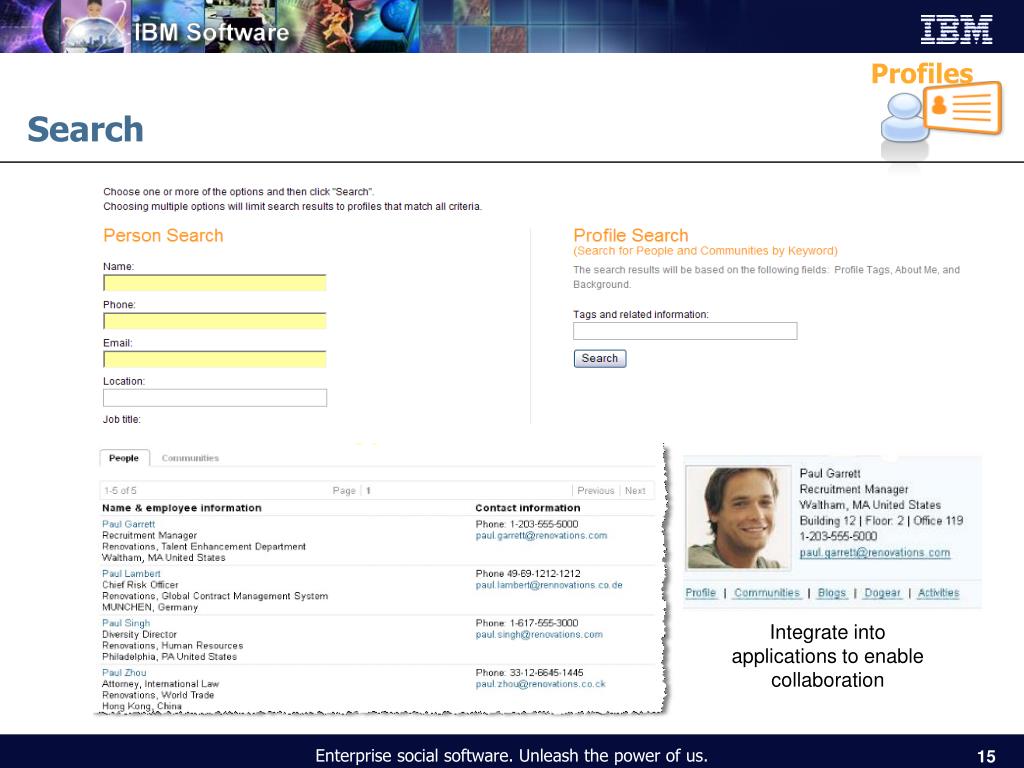The image size is (1024, 768).
Task: Click the 'Profile Search' heading
Action: pyautogui.click(x=631, y=235)
